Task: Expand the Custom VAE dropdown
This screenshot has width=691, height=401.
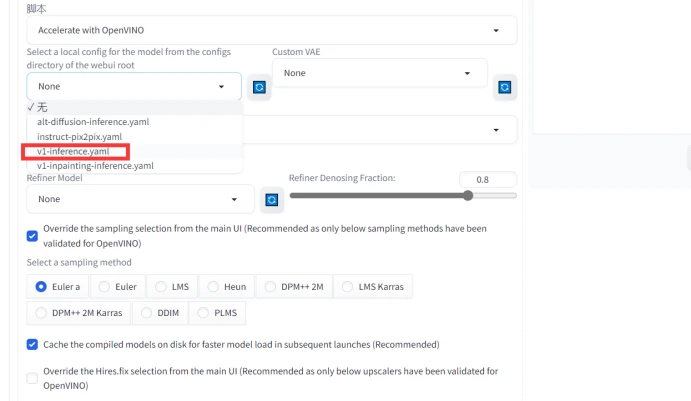Action: [x=379, y=73]
